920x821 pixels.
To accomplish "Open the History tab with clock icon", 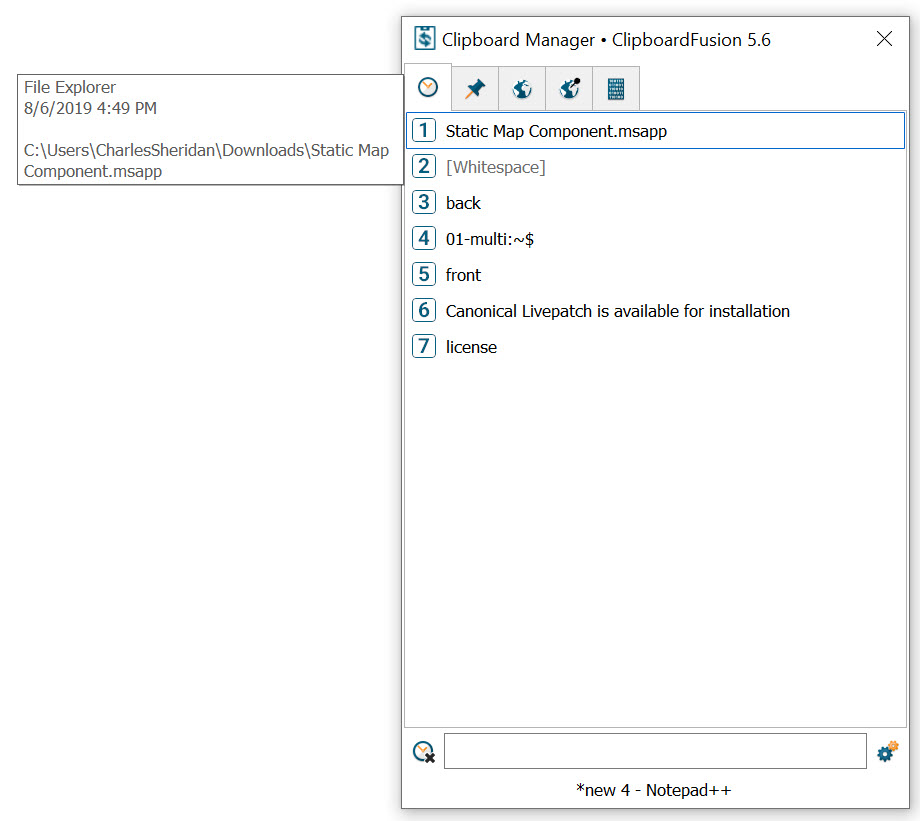I will (428, 88).
